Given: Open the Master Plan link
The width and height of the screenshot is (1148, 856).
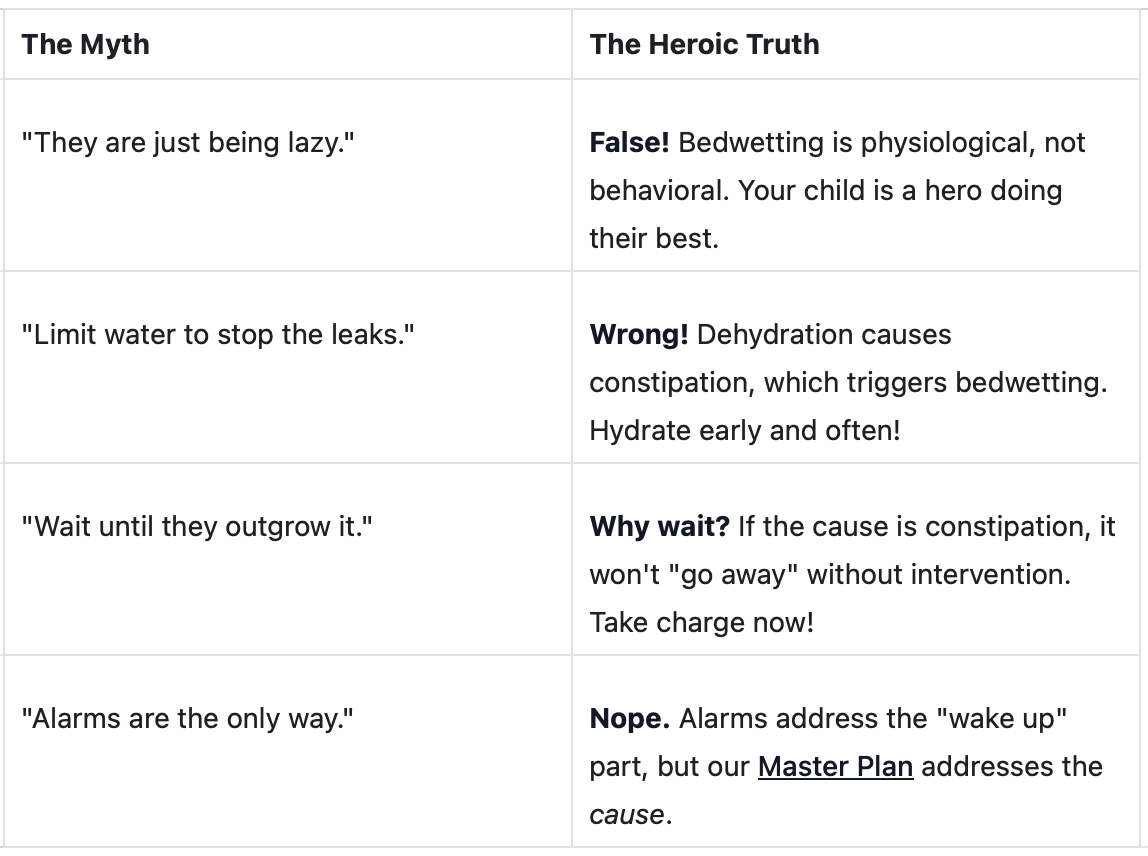Looking at the screenshot, I should coord(835,767).
